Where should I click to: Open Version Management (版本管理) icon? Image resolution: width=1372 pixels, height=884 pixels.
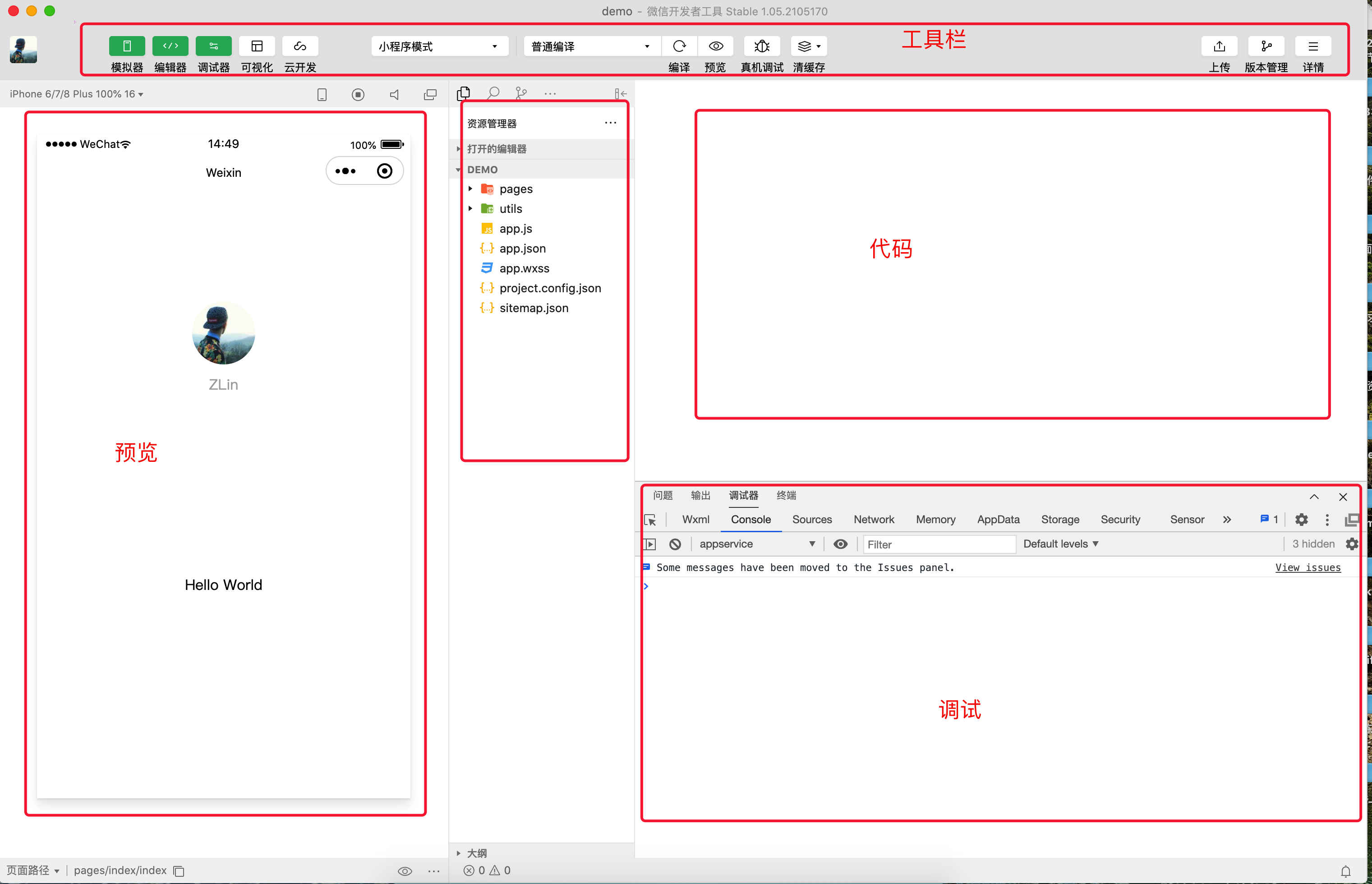(1266, 46)
